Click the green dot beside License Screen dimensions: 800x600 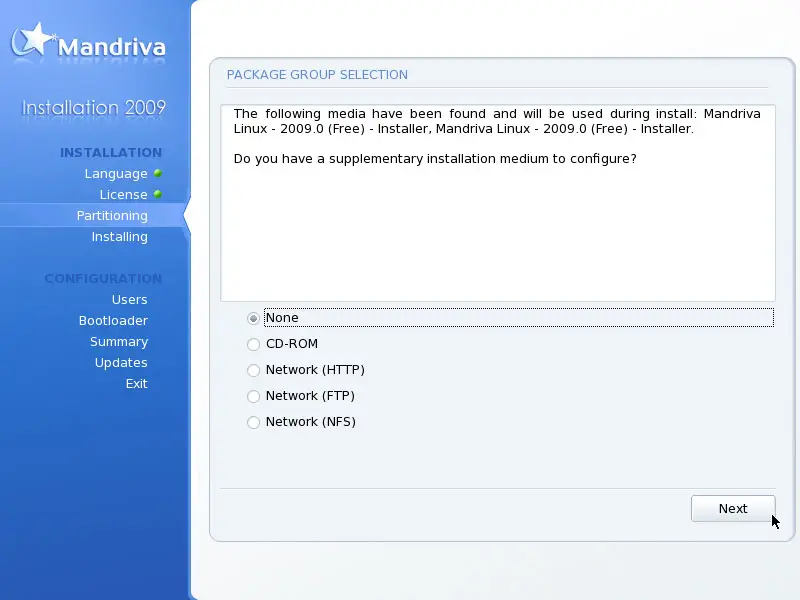pos(158,194)
